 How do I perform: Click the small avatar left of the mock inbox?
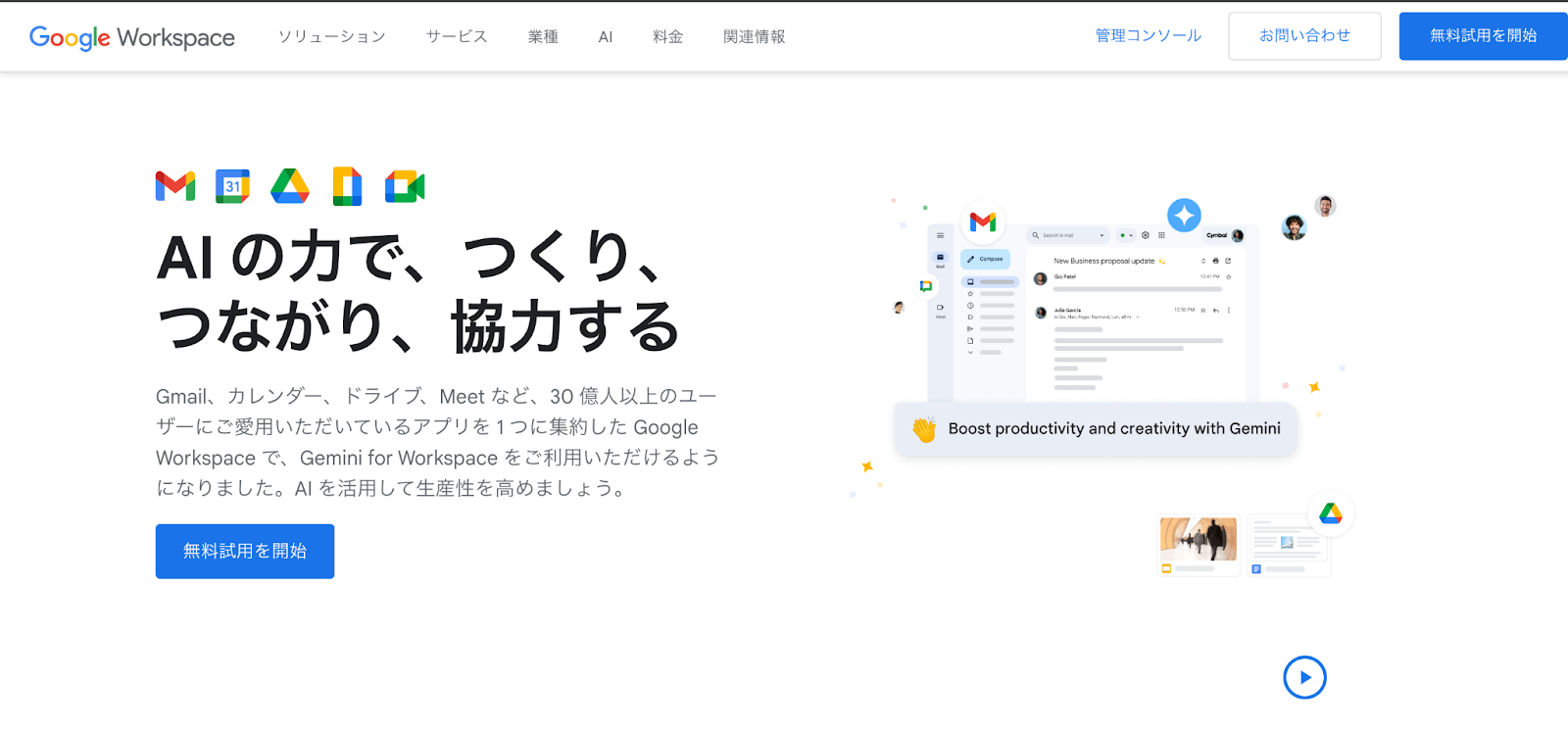click(899, 308)
